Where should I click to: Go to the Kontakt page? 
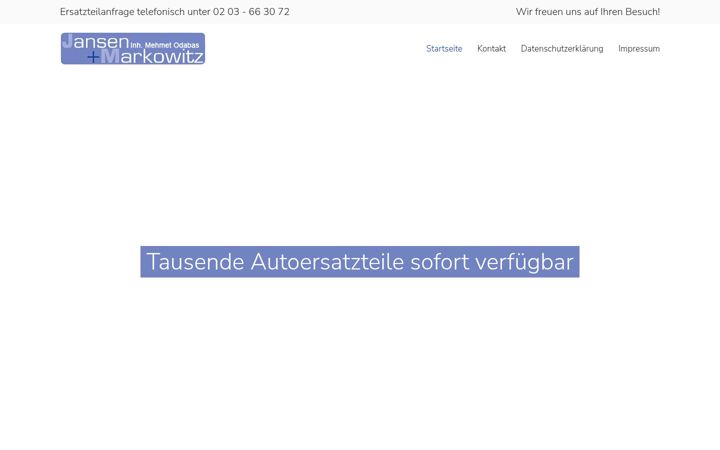491,49
